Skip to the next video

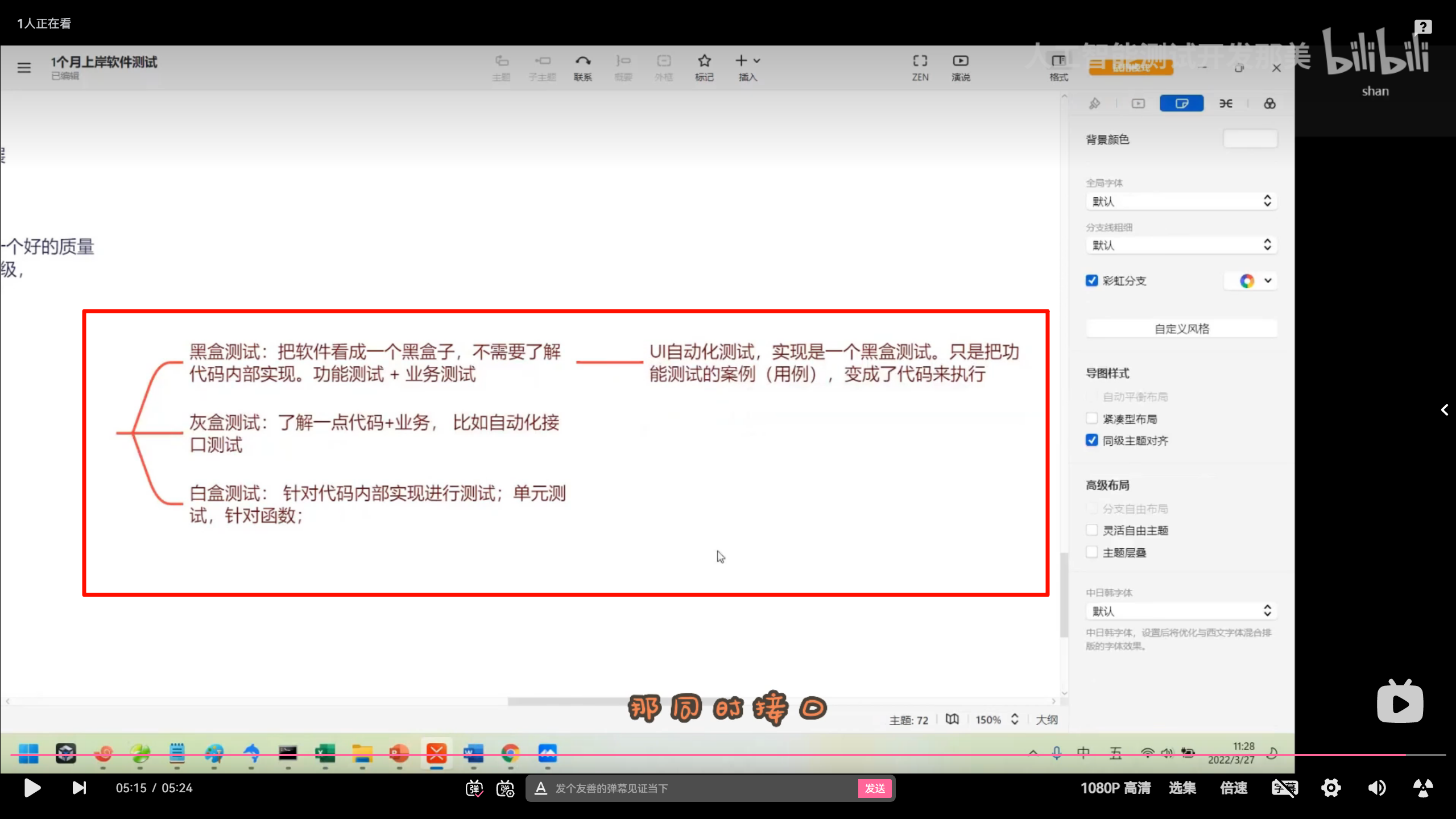click(x=79, y=788)
